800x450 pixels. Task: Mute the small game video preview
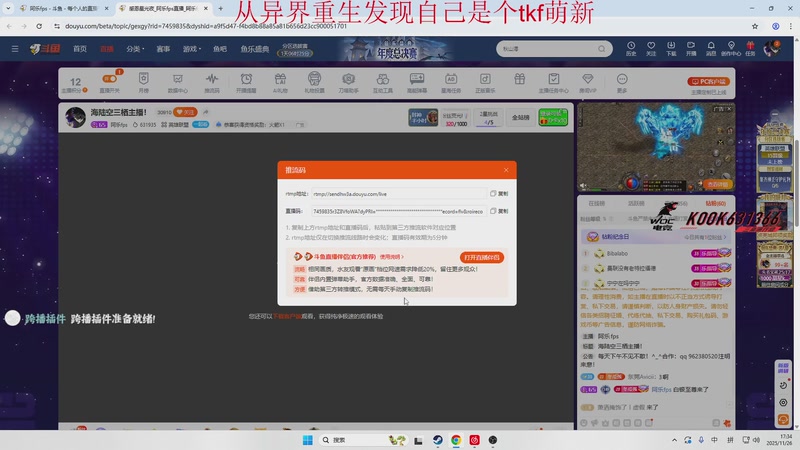(x=584, y=186)
